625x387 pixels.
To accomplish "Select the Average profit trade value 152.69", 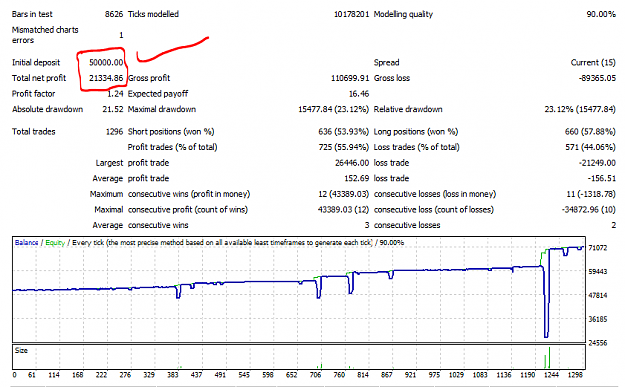I will coord(357,179).
